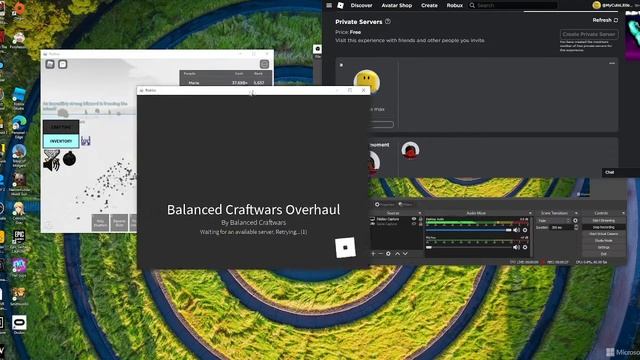Open Robux in Roblox nav bar
This screenshot has height=360, width=640.
click(454, 5)
